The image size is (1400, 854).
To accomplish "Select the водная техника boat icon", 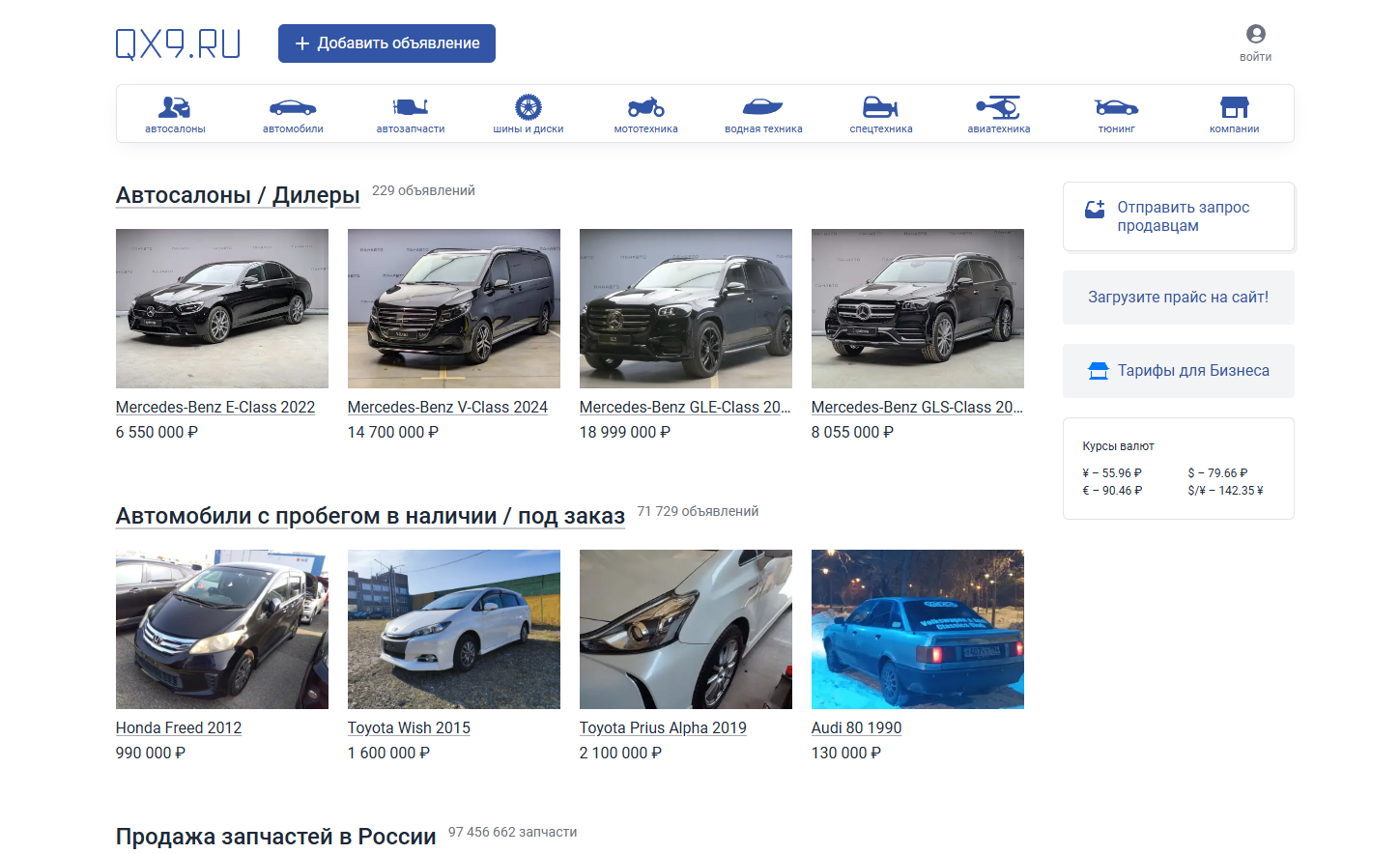I will pos(763,107).
